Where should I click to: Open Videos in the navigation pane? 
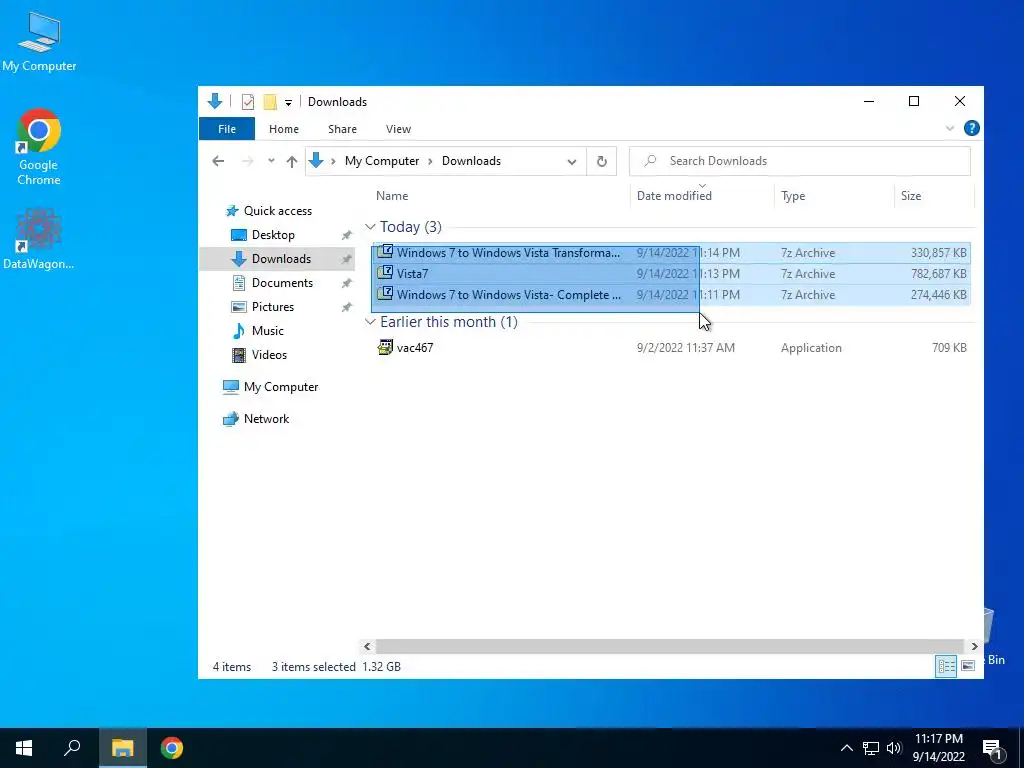(269, 355)
